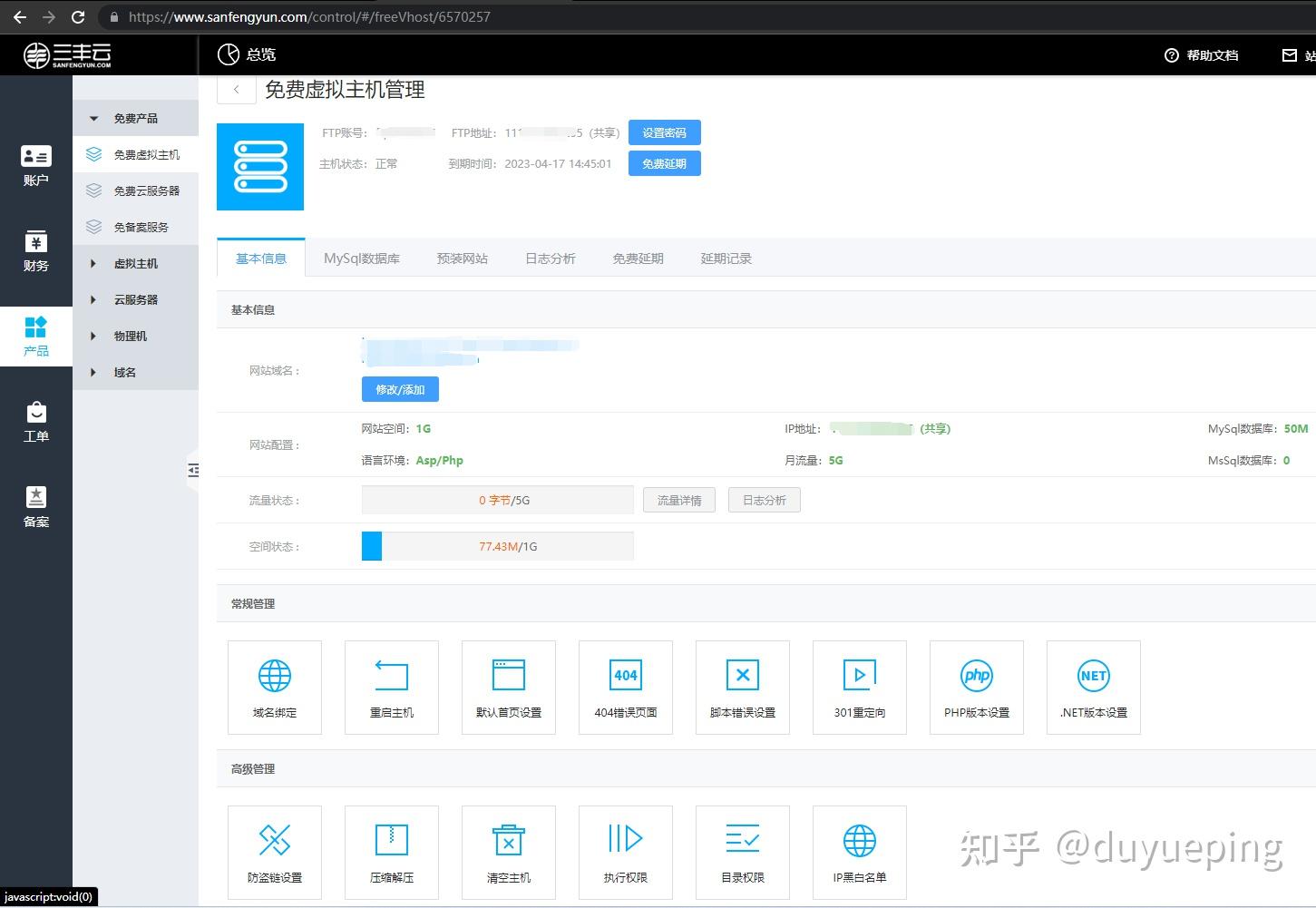Viewport: 1316px width, 908px height.
Task: Reload the page in browser
Action: pyautogui.click(x=78, y=16)
